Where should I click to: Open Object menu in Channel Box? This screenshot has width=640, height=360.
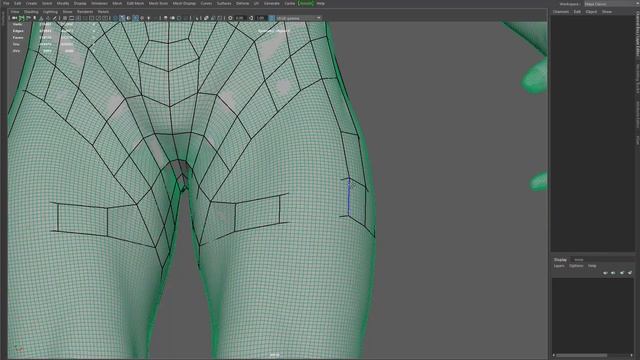pyautogui.click(x=591, y=12)
